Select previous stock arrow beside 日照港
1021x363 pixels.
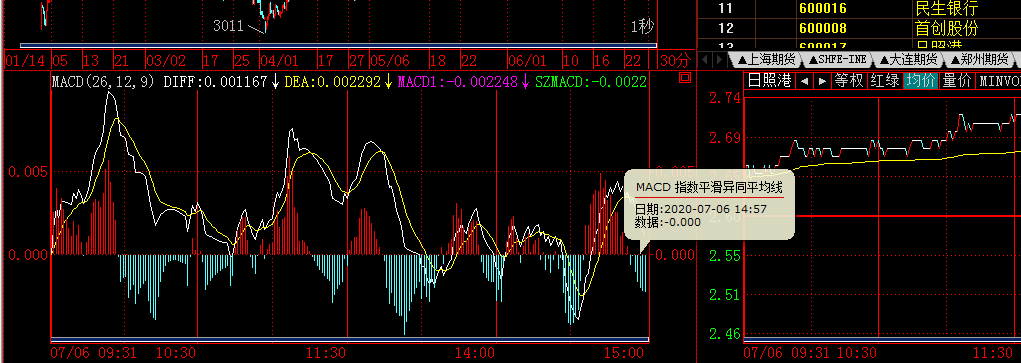point(804,81)
